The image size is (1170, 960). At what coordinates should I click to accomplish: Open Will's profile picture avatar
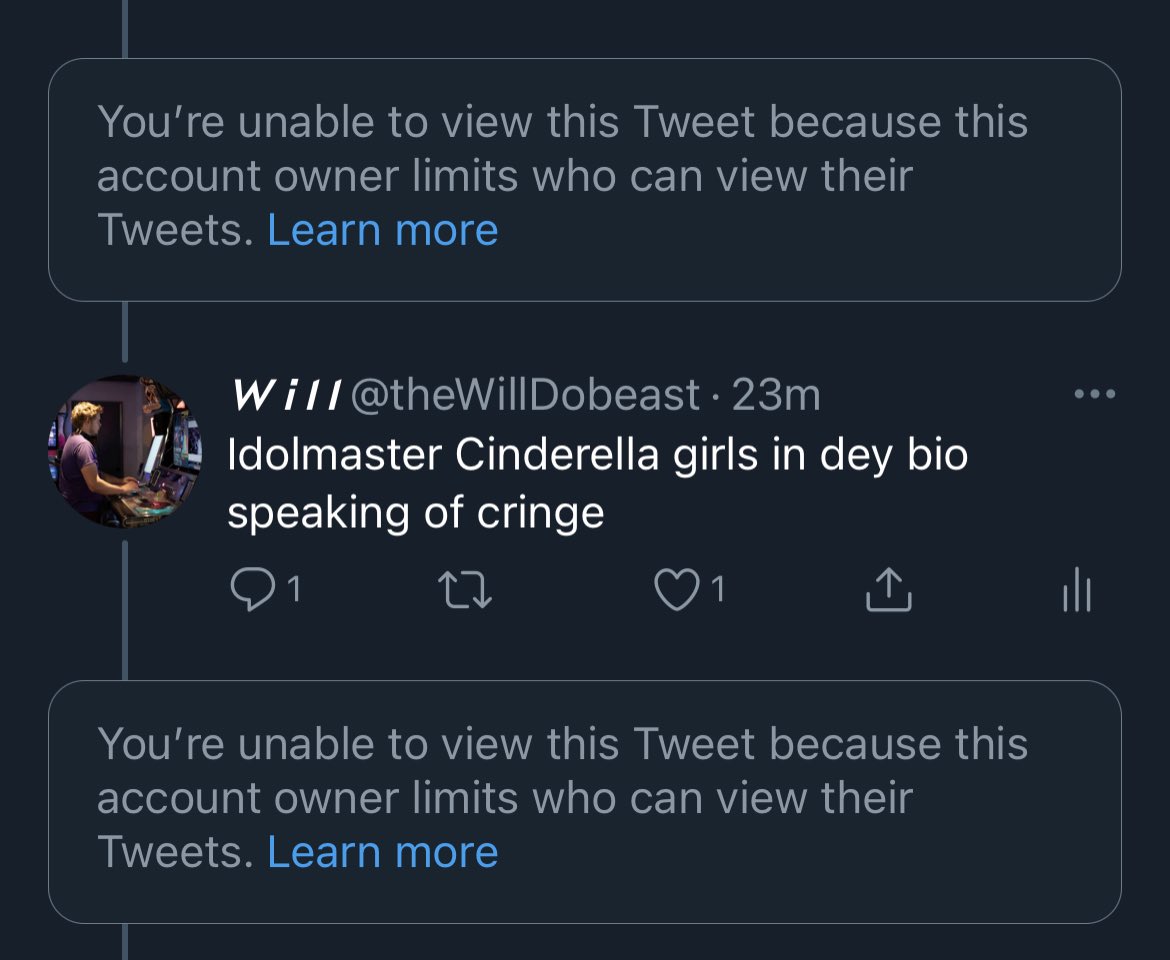124,451
